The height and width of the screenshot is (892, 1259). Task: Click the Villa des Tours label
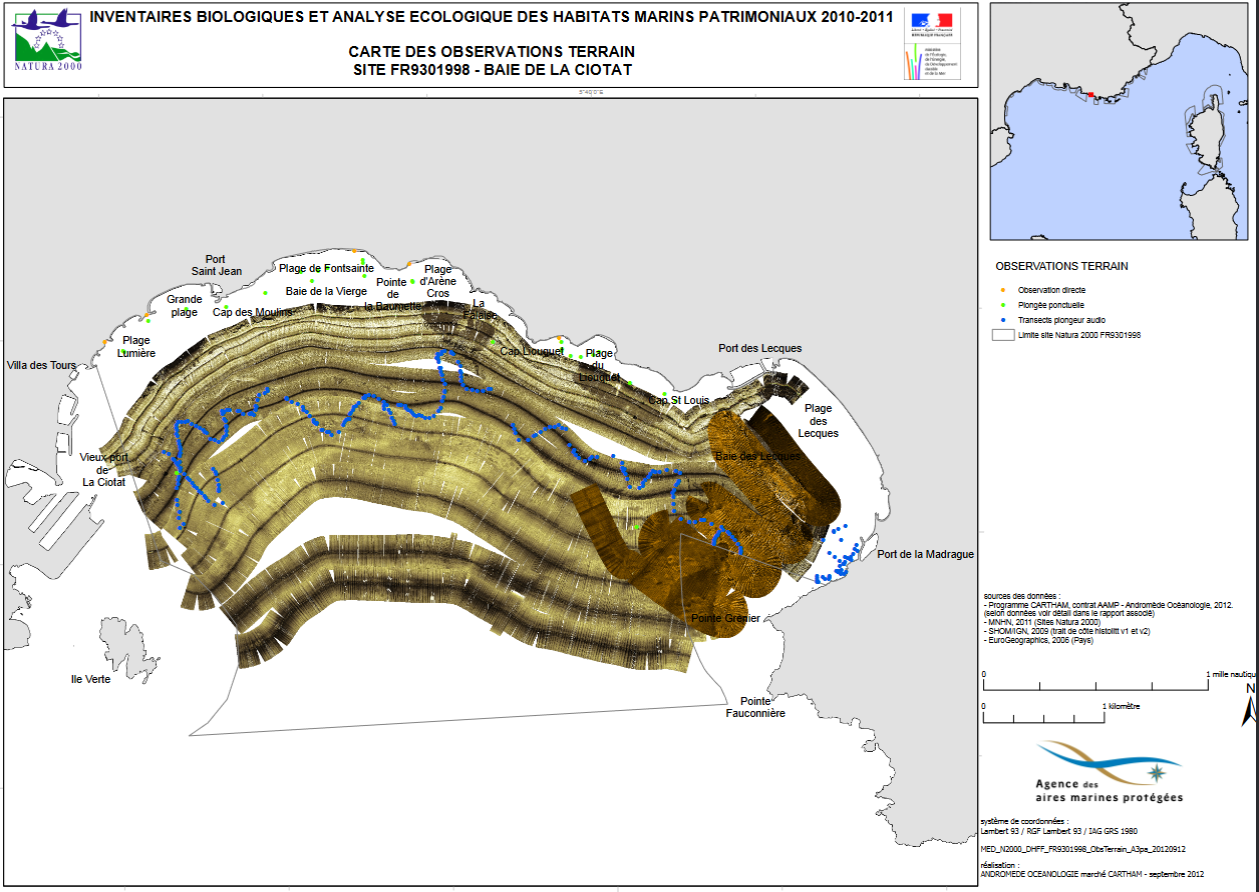tap(41, 366)
